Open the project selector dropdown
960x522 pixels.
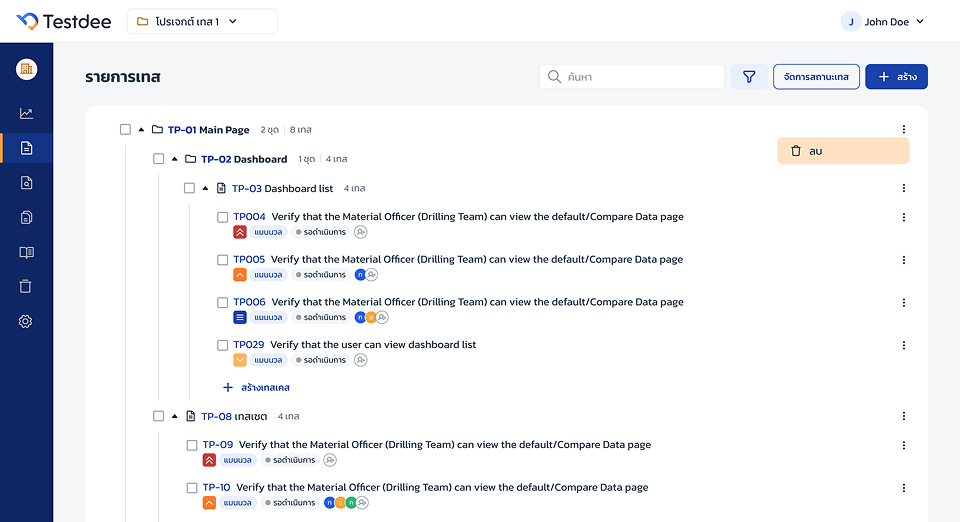point(202,21)
